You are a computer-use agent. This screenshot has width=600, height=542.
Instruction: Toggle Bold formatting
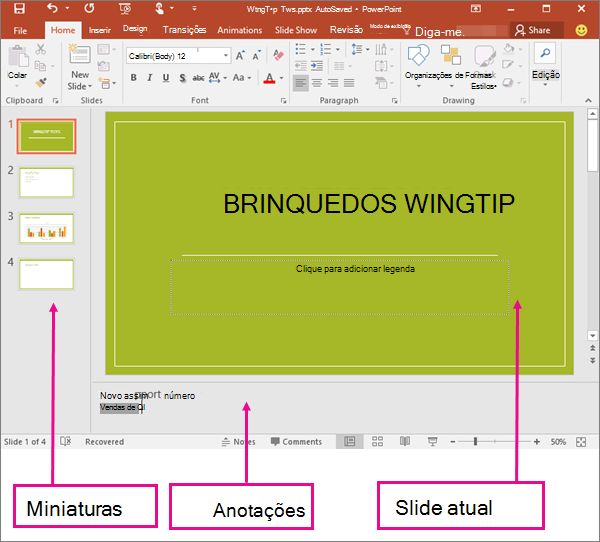tap(133, 78)
